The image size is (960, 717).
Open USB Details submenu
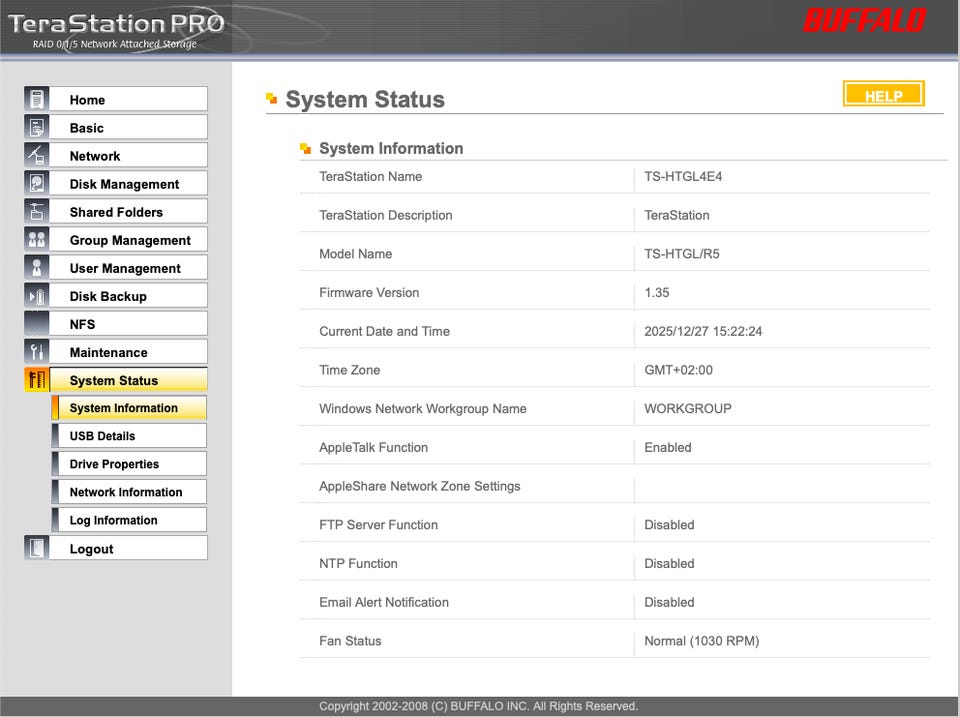(x=129, y=436)
